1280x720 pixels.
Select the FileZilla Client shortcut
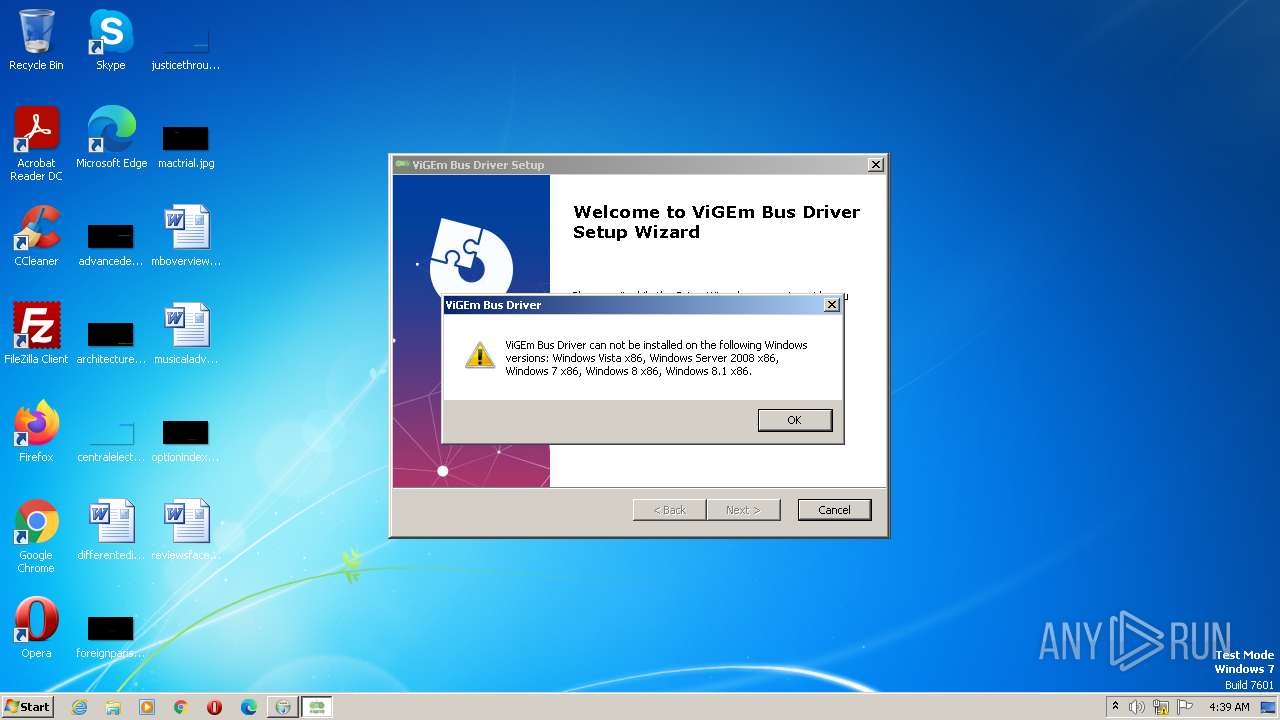pyautogui.click(x=36, y=334)
